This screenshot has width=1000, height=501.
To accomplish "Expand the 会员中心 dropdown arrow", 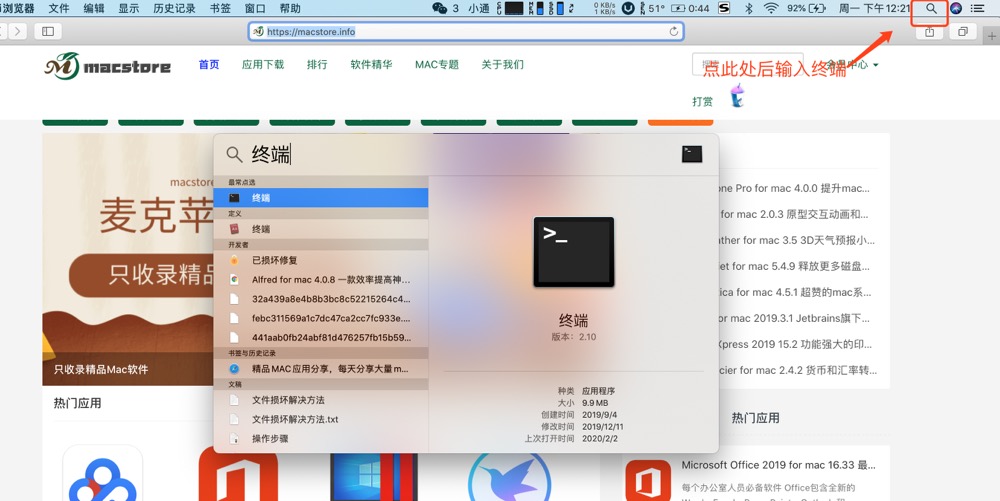I will [876, 65].
